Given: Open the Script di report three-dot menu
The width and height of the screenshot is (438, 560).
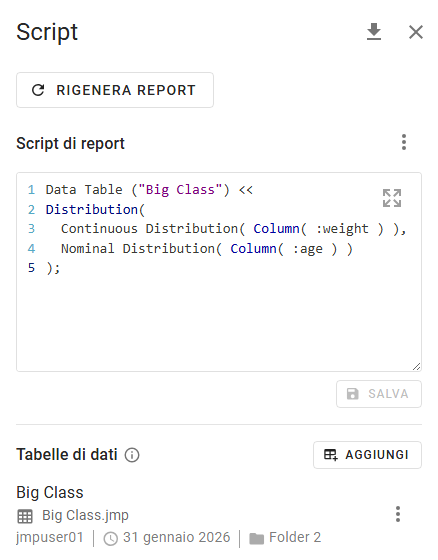Looking at the screenshot, I should tap(404, 142).
